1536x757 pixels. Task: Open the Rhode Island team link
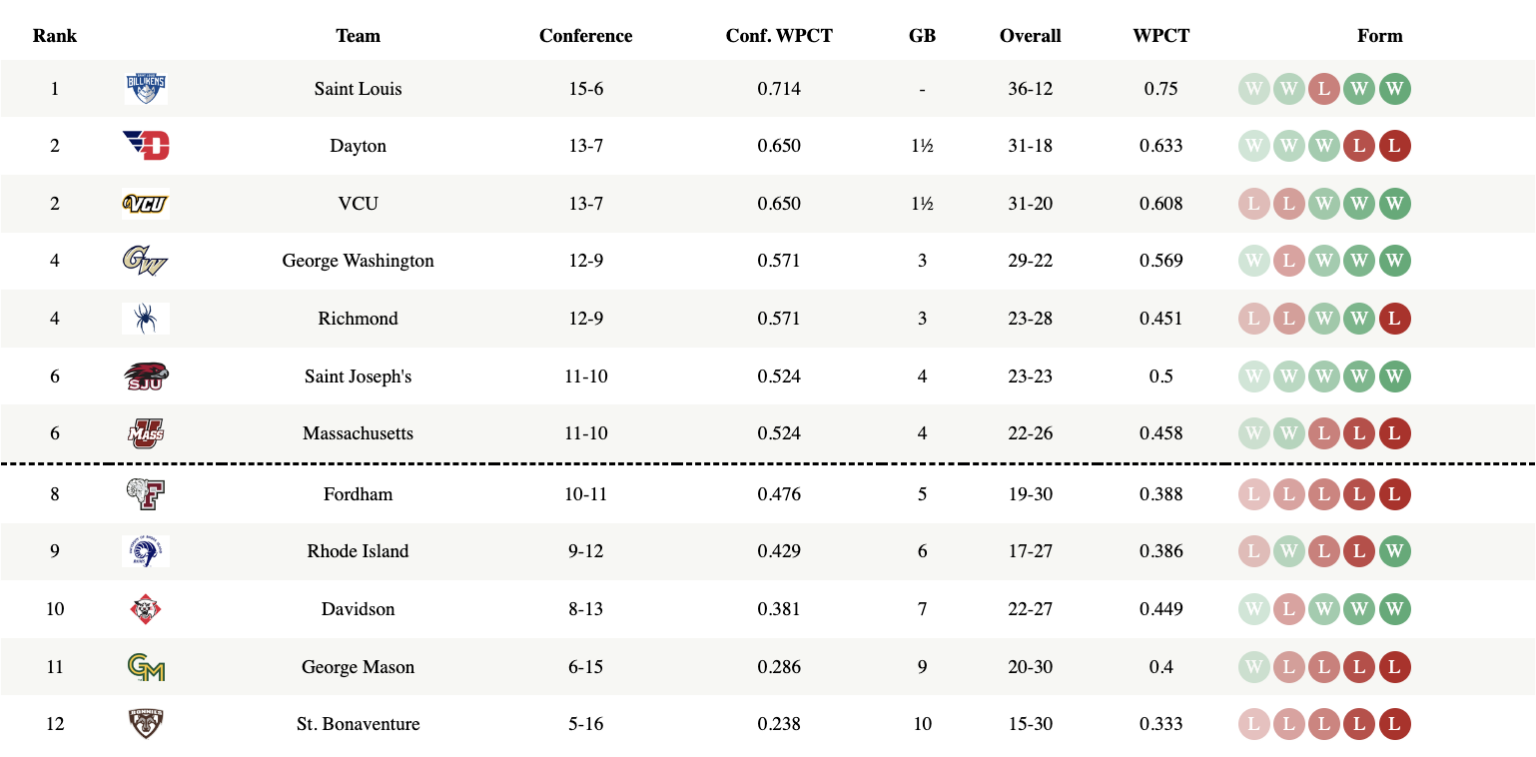(x=358, y=551)
